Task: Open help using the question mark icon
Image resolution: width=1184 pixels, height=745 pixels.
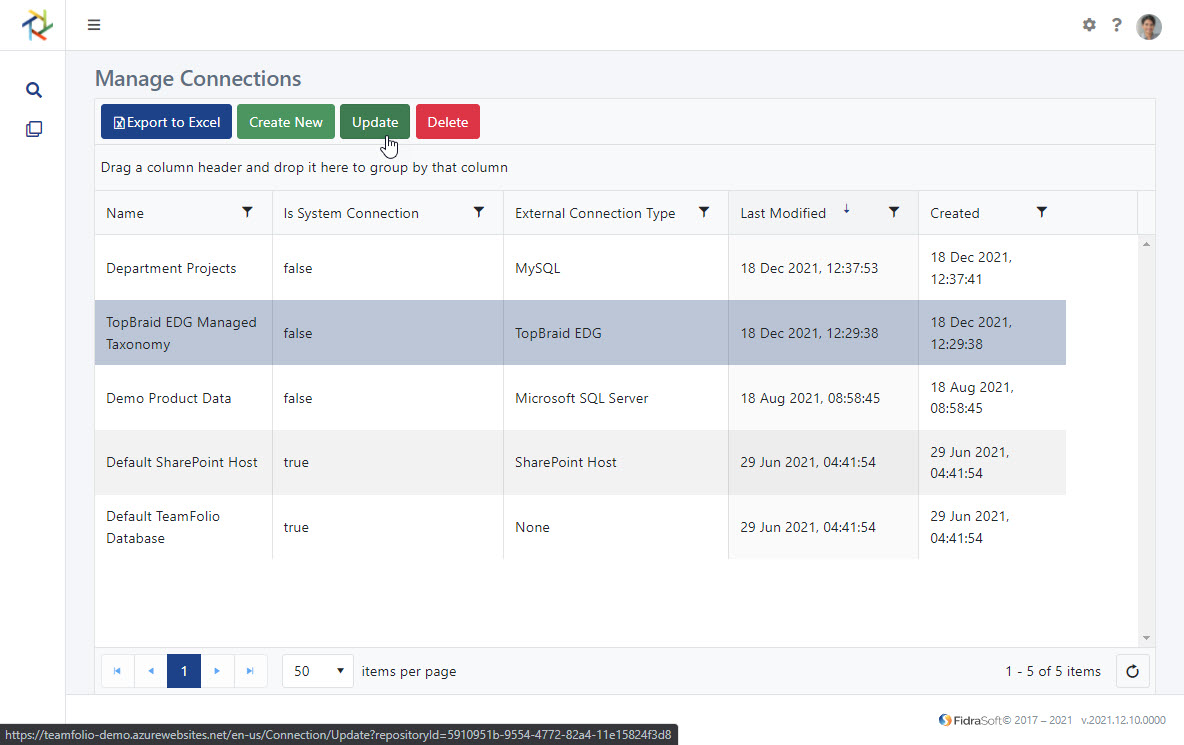Action: 1117,25
